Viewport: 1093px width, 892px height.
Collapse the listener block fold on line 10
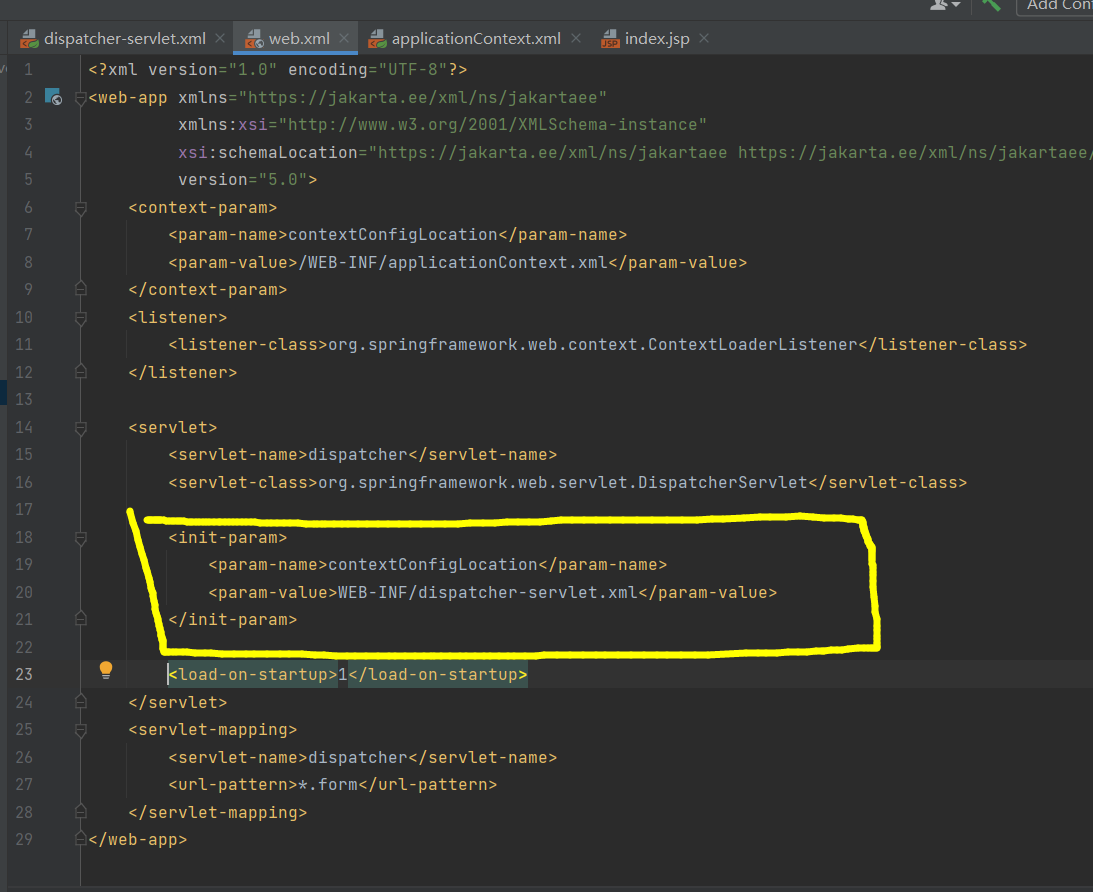(x=81, y=318)
